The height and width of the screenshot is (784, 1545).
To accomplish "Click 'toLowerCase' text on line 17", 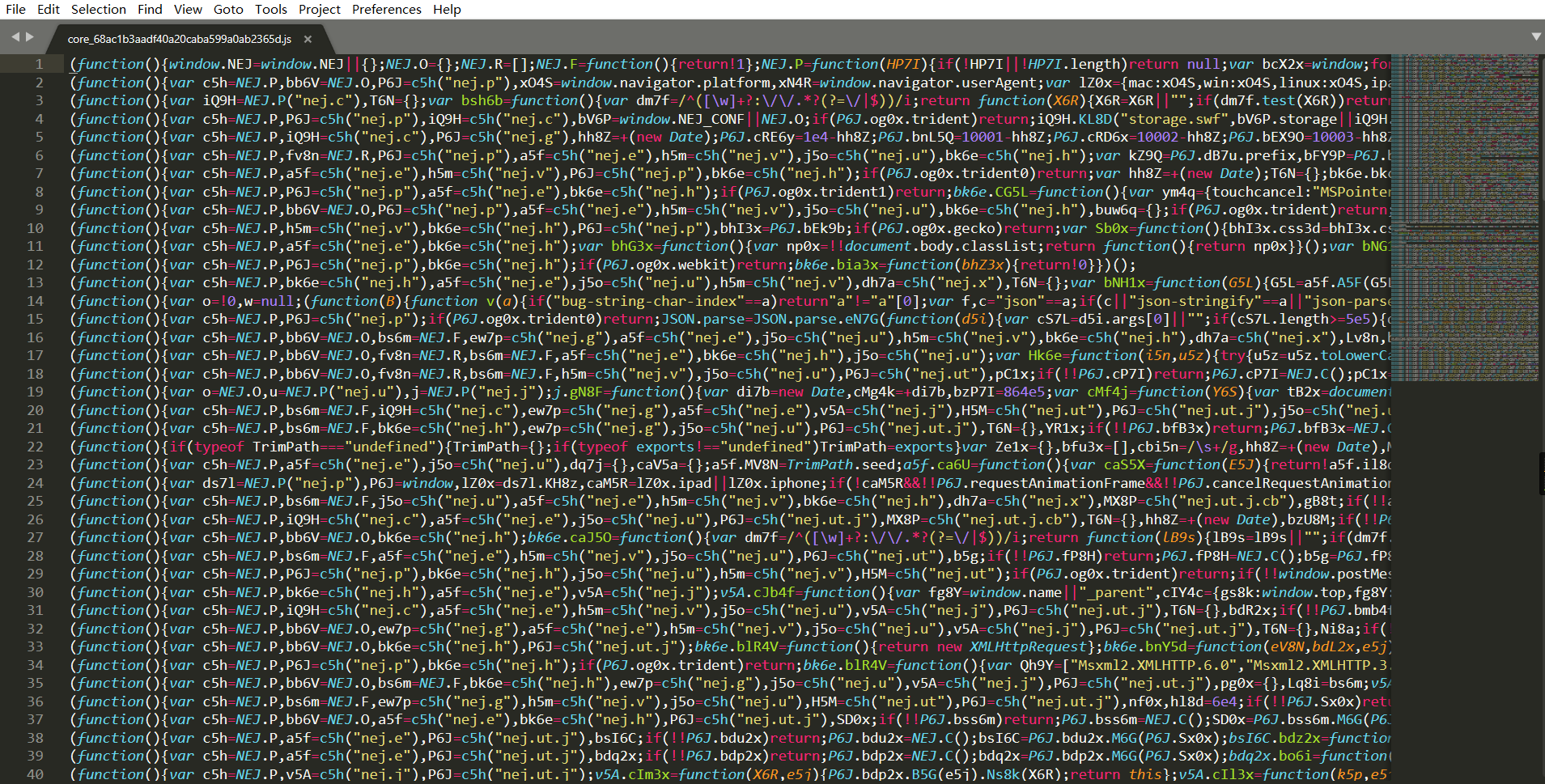I will (x=1360, y=355).
